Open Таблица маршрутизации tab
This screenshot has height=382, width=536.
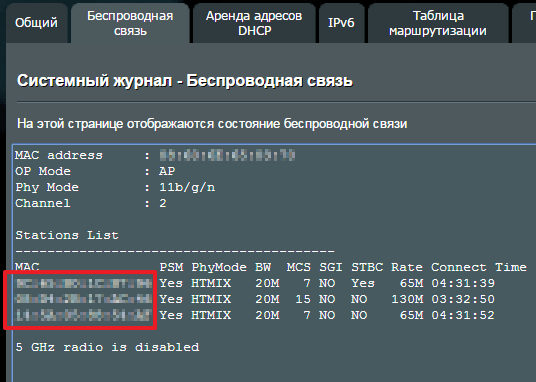pyautogui.click(x=438, y=23)
